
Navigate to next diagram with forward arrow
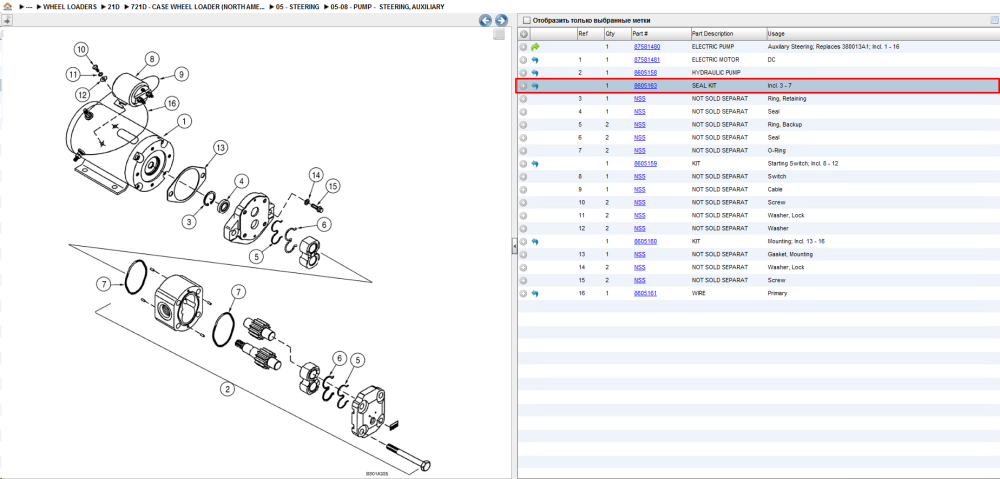501,20
